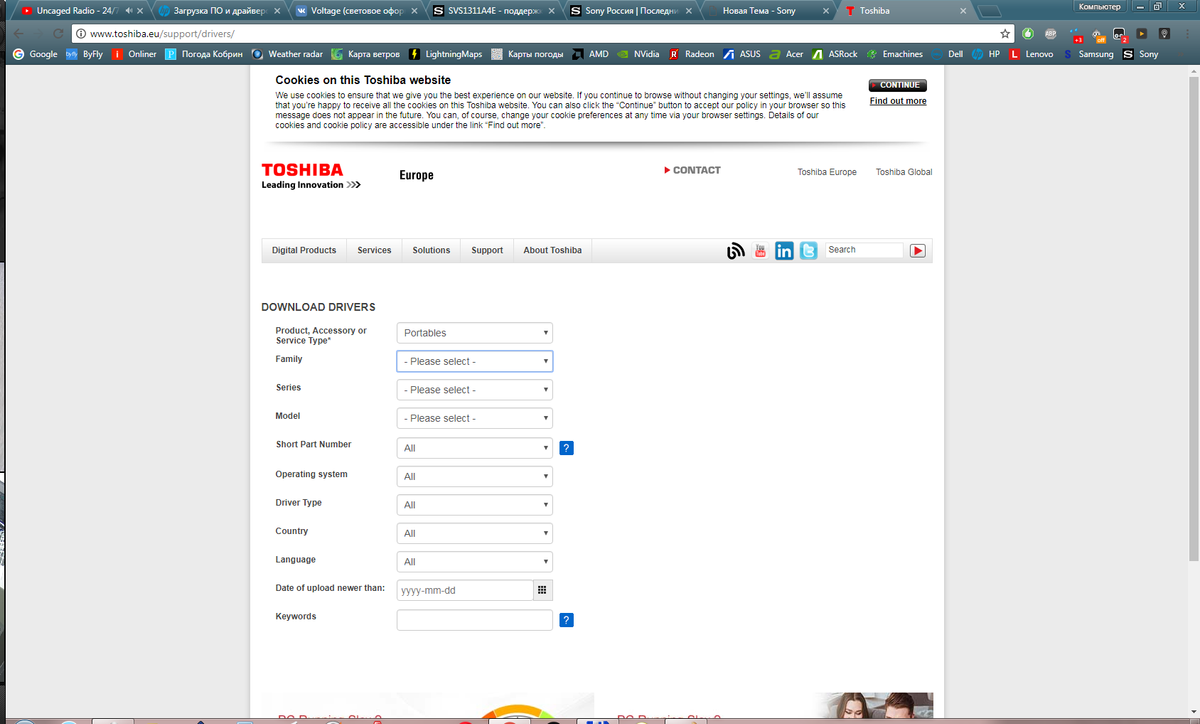Image resolution: width=1200 pixels, height=724 pixels.
Task: Open the Support menu
Action: (487, 250)
